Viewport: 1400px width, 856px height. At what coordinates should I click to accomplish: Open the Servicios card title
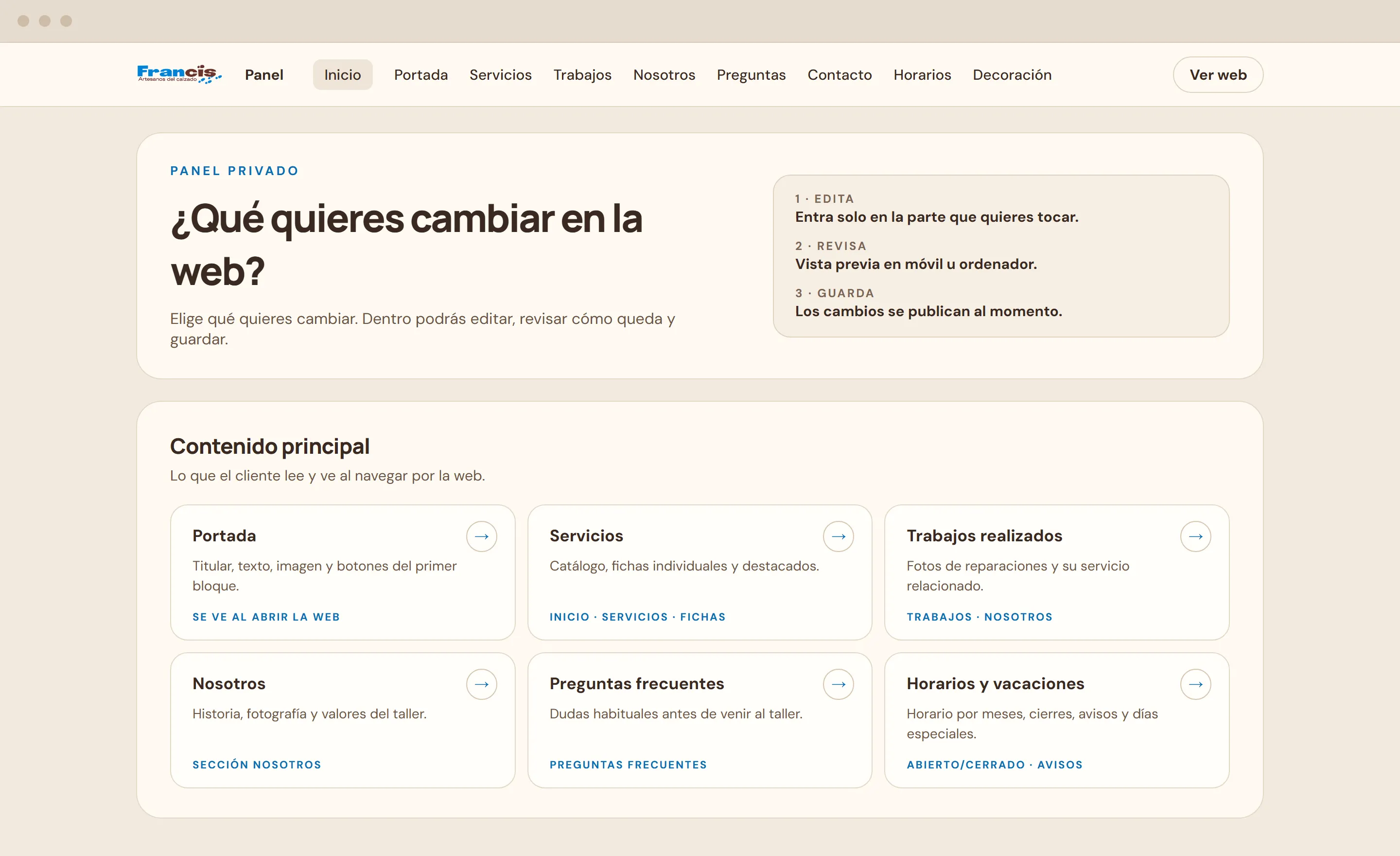(586, 535)
